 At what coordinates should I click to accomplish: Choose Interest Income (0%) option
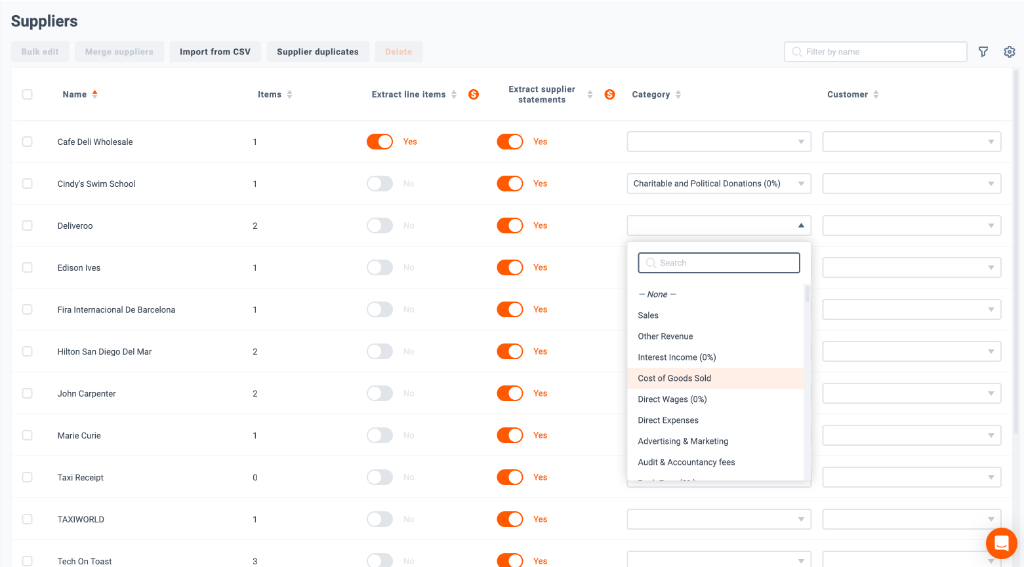[716, 357]
